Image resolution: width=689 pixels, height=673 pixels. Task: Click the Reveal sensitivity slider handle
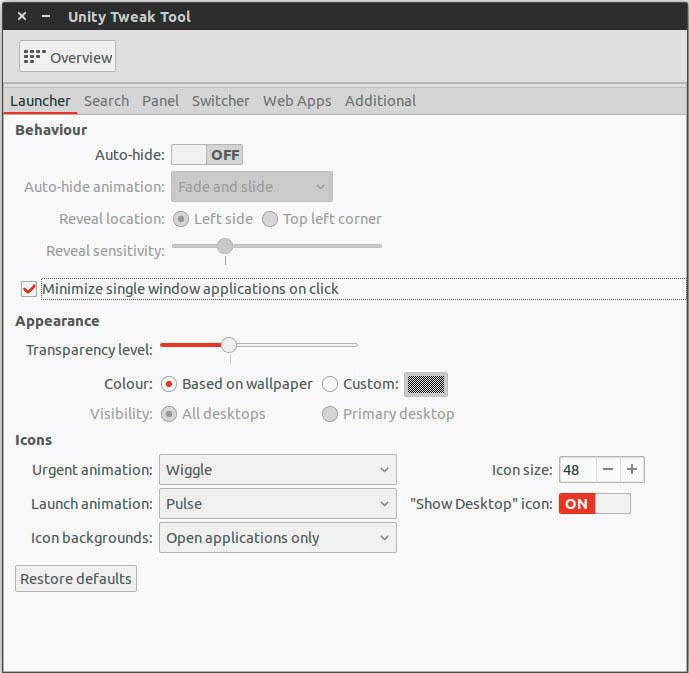(225, 246)
